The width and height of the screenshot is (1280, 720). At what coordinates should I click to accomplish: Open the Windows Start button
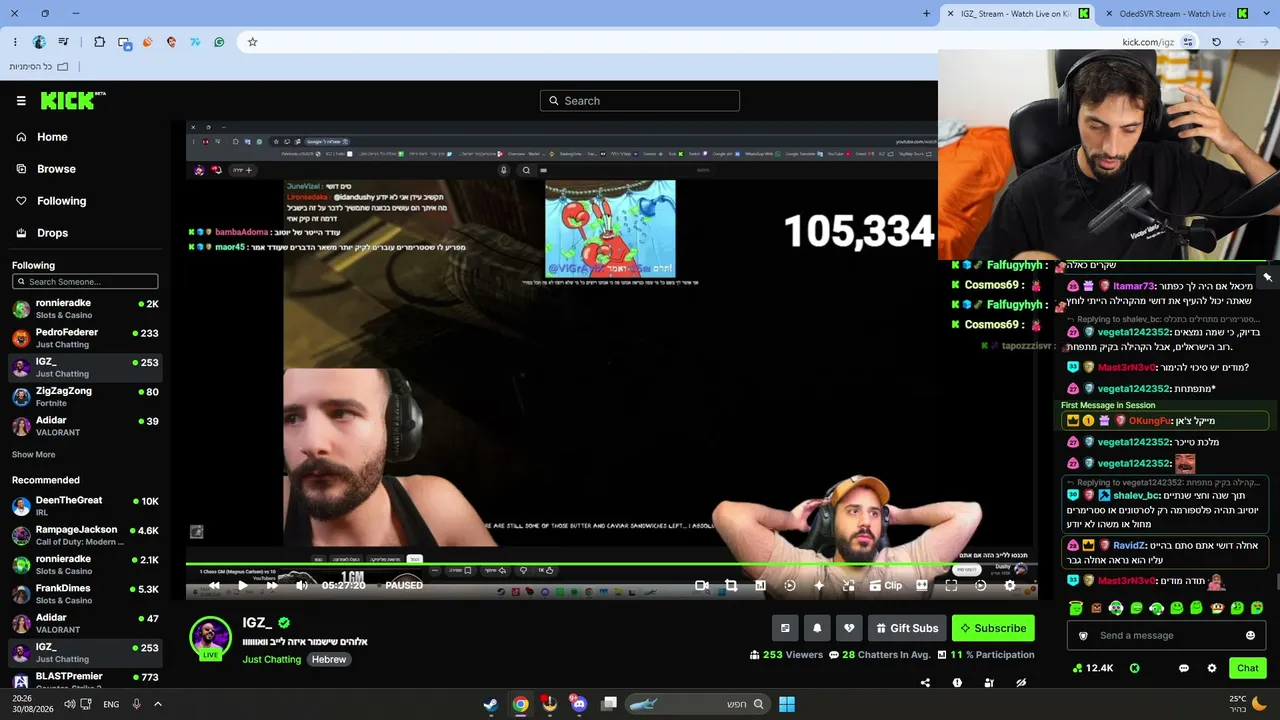pyautogui.click(x=787, y=704)
